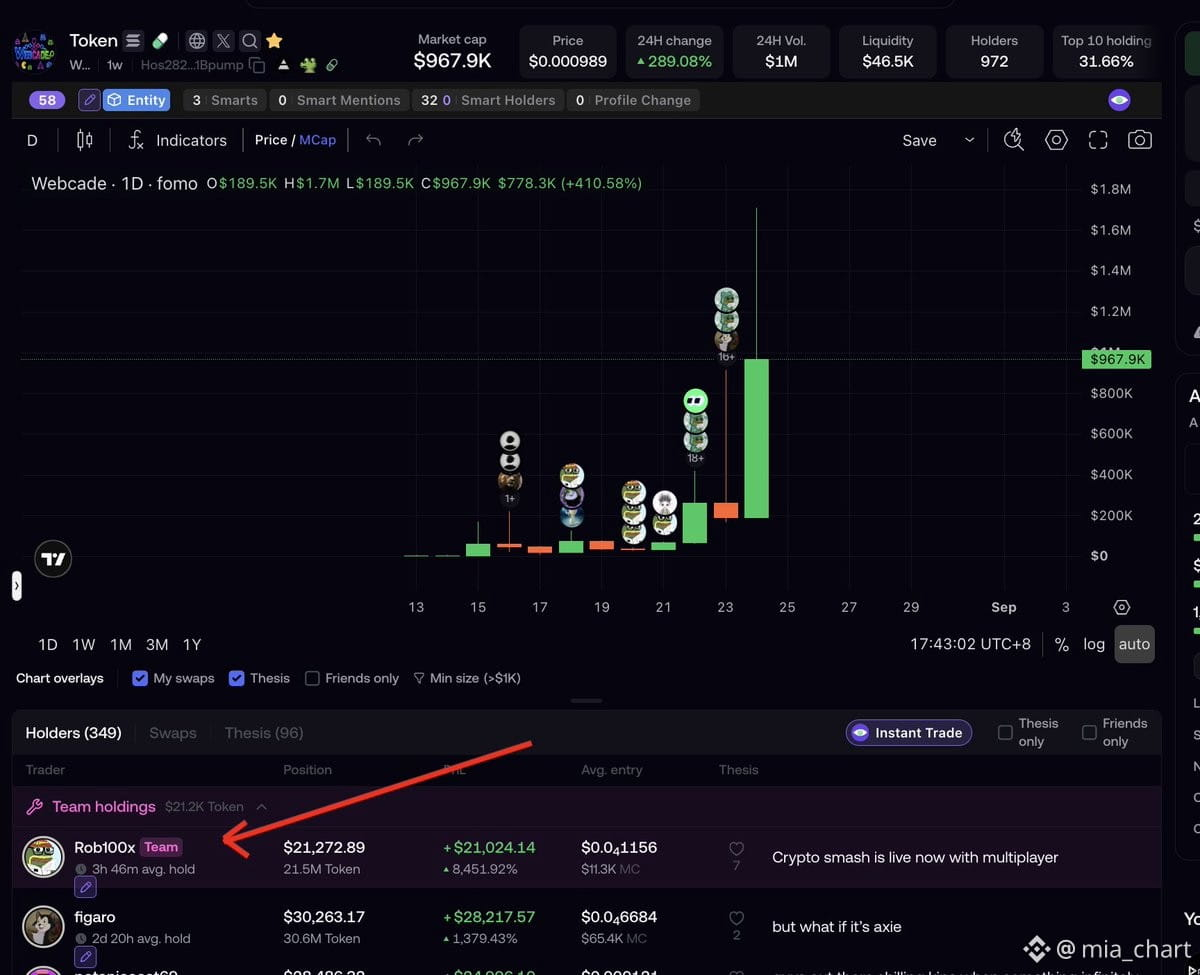
Task: Like Rob100x's thesis heart icon
Action: [x=737, y=849]
